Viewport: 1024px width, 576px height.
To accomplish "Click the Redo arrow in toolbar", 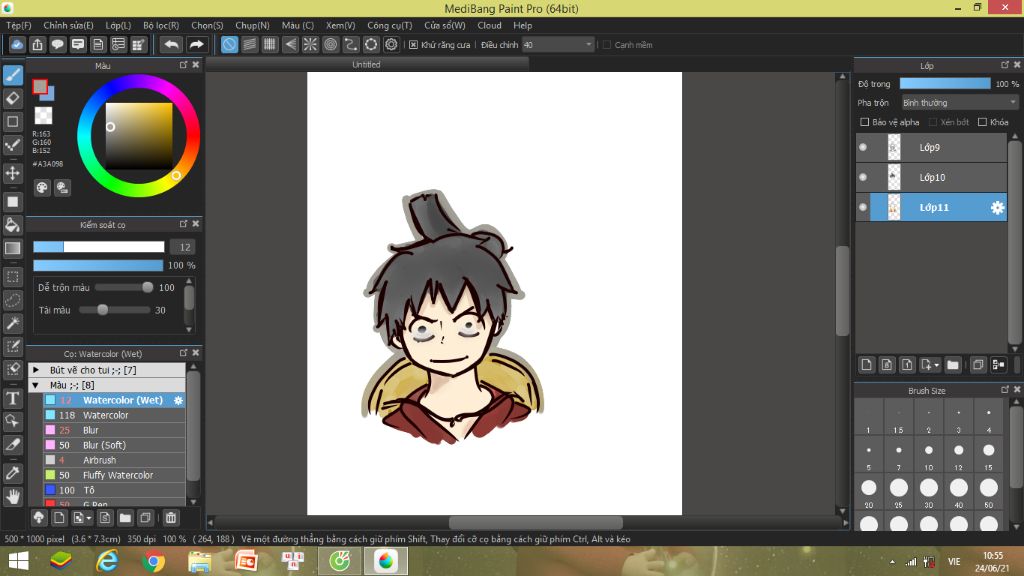I will [x=196, y=44].
